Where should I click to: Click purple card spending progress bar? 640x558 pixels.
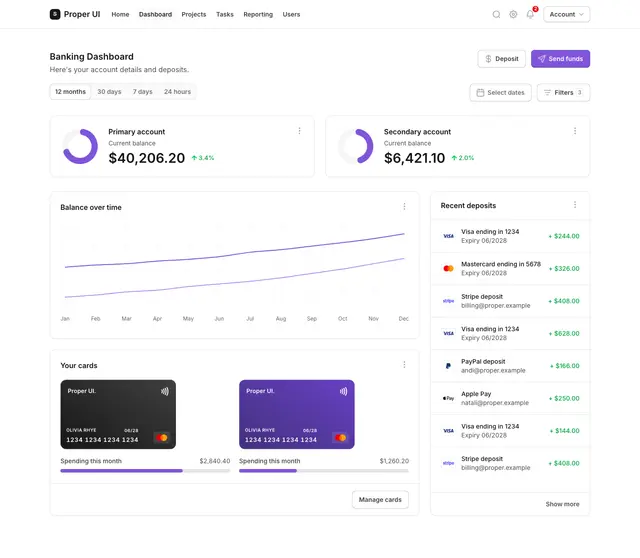324,471
